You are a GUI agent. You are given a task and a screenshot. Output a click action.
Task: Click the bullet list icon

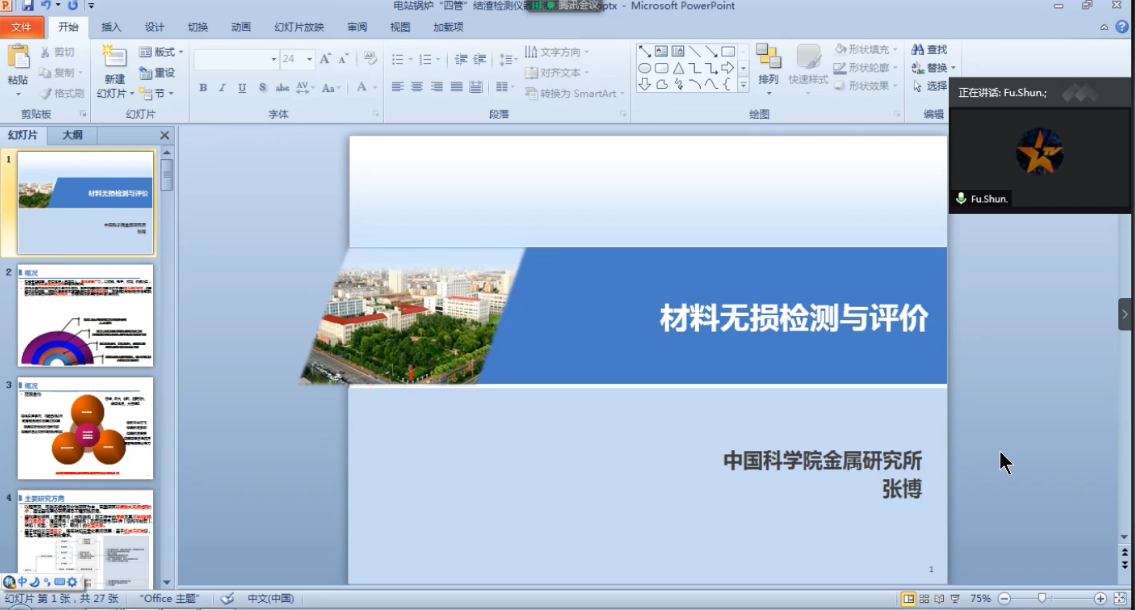tap(399, 60)
